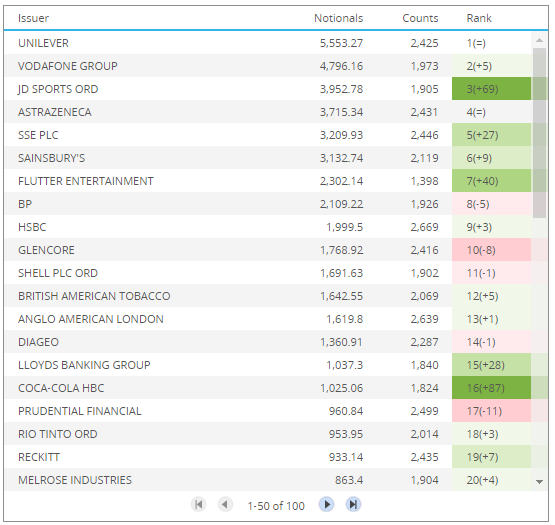Select the COCA-COLA HBC issuer name
Image resolution: width=555 pixels, height=525 pixels.
pyautogui.click(x=61, y=388)
